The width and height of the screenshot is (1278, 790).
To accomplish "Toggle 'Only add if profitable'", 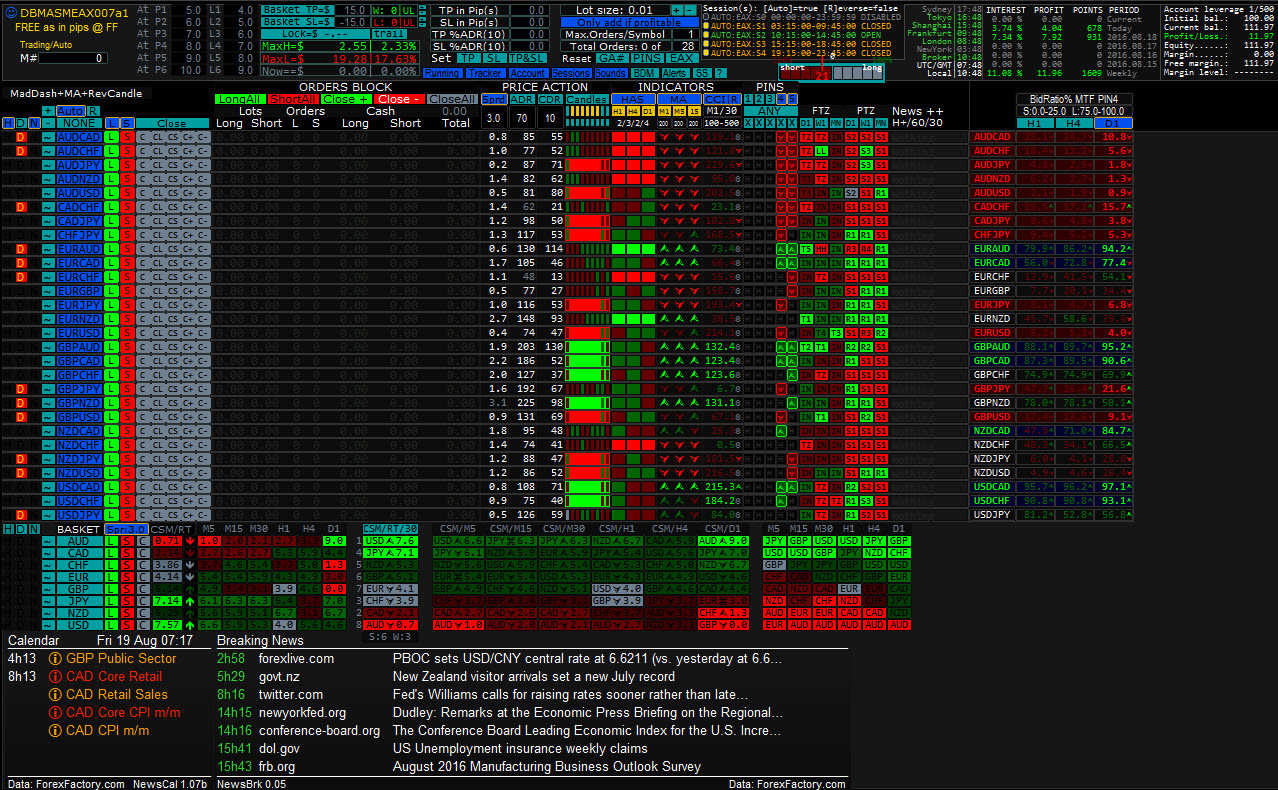I will (x=628, y=22).
